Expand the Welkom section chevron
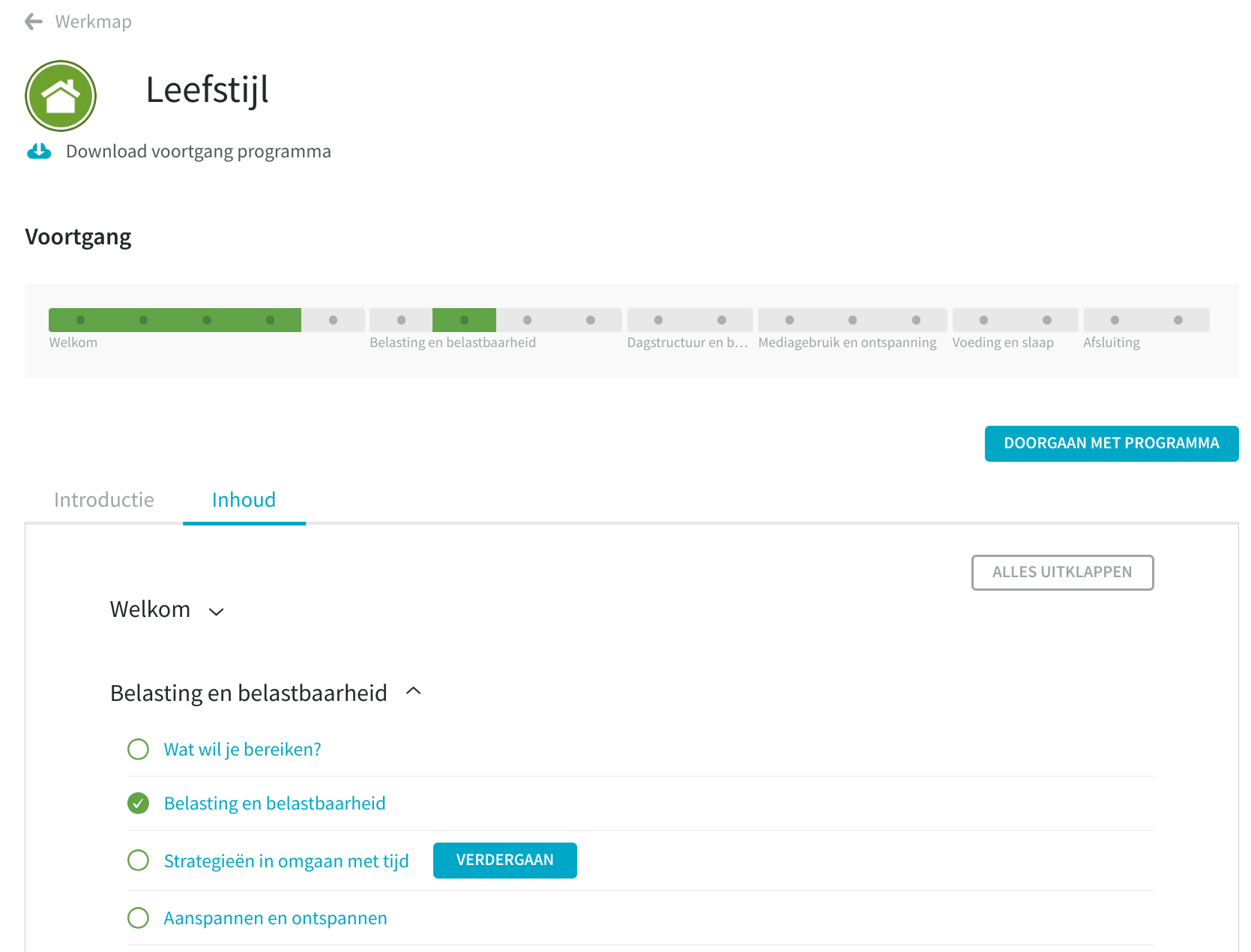The width and height of the screenshot is (1251, 952). 217,612
